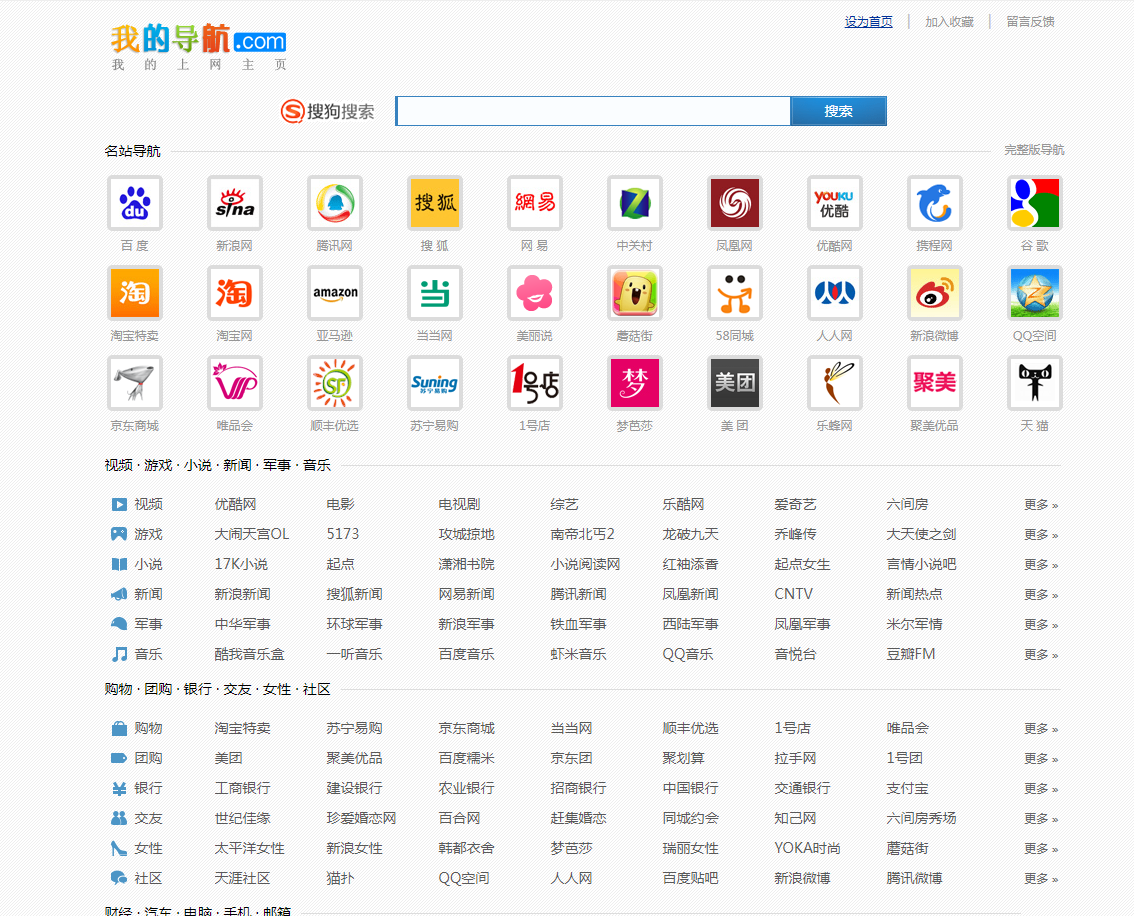Image resolution: width=1134 pixels, height=916 pixels.
Task: Select the Dangdang (当当网) icon
Action: tap(435, 293)
